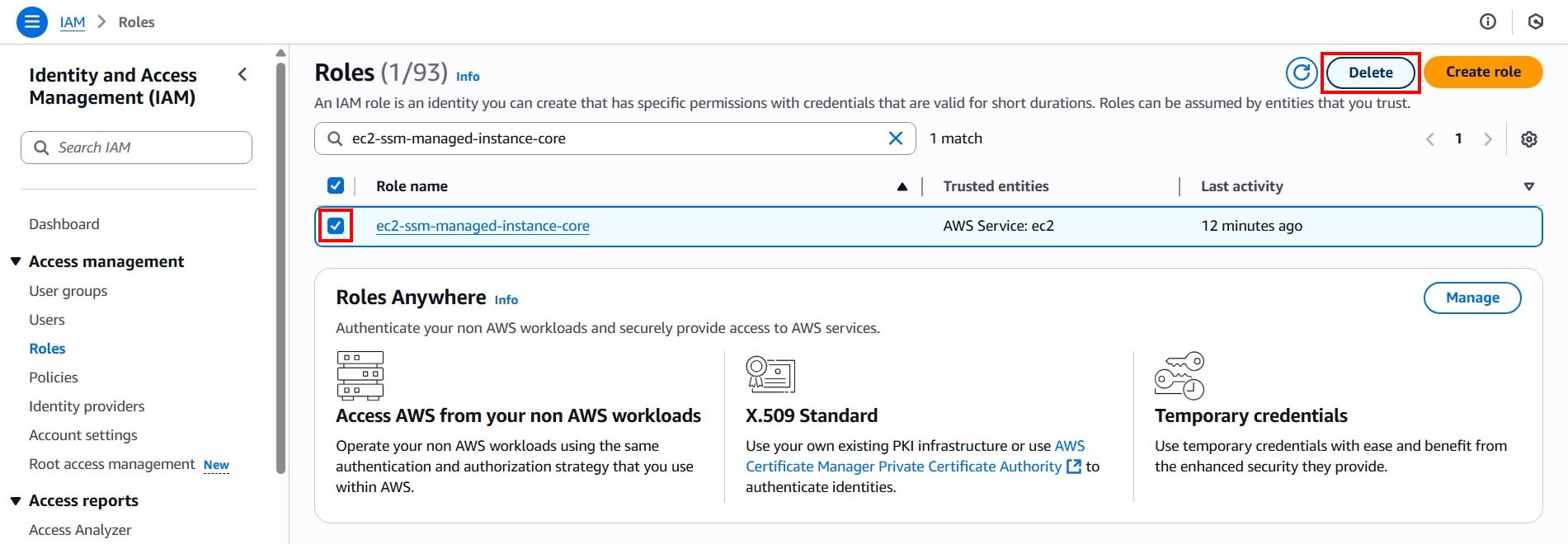Go to next page of roles

(x=1488, y=139)
